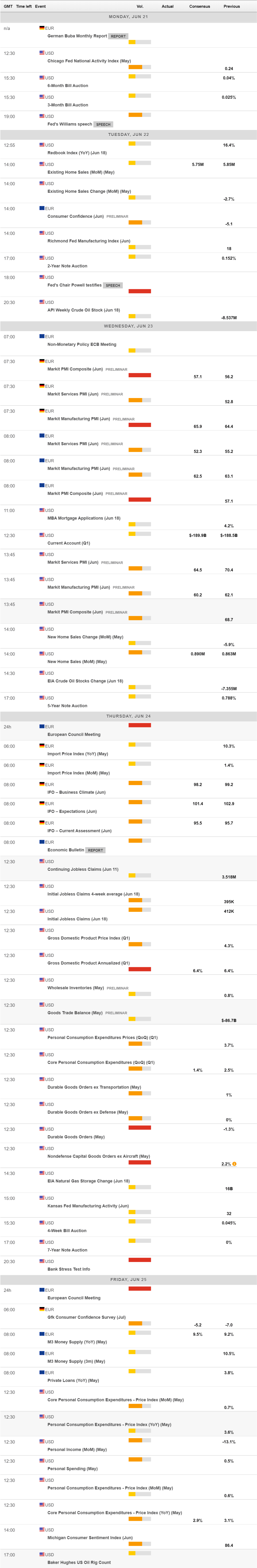Click the German flag beside German Buba Monthly Report
Viewport: 257px width, 1568px height.
(x=42, y=28)
